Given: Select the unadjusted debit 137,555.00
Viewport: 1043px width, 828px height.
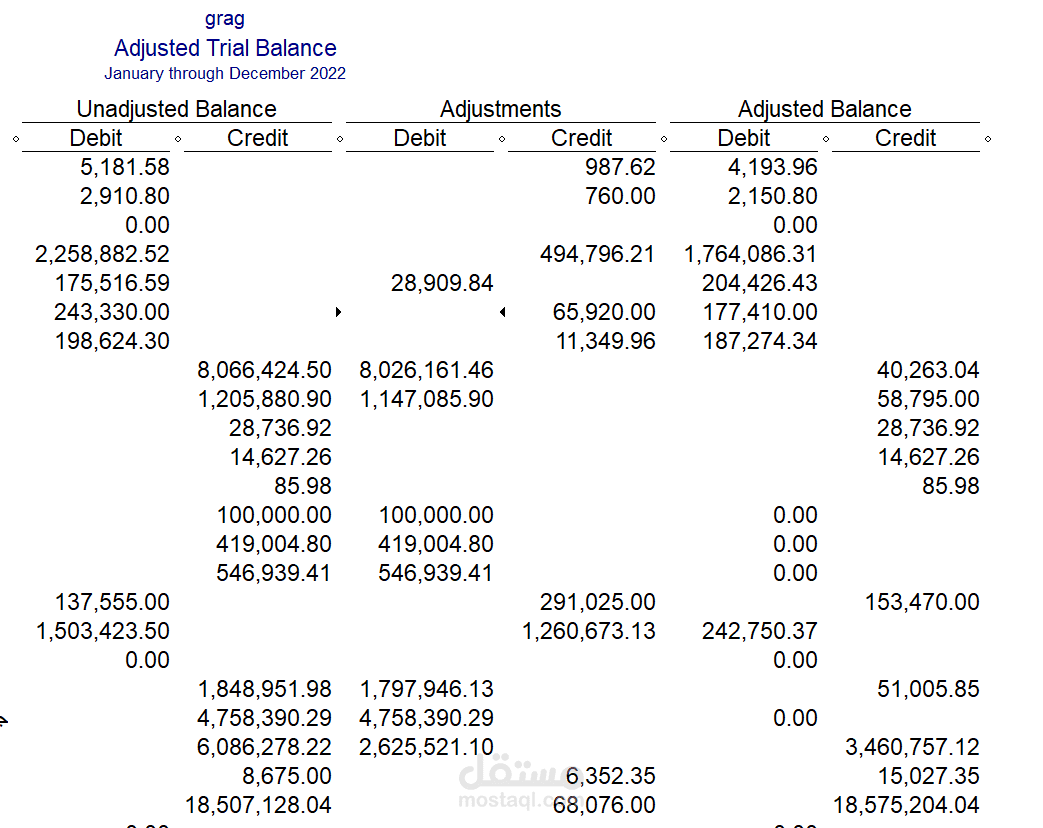Looking at the screenshot, I should coord(112,603).
